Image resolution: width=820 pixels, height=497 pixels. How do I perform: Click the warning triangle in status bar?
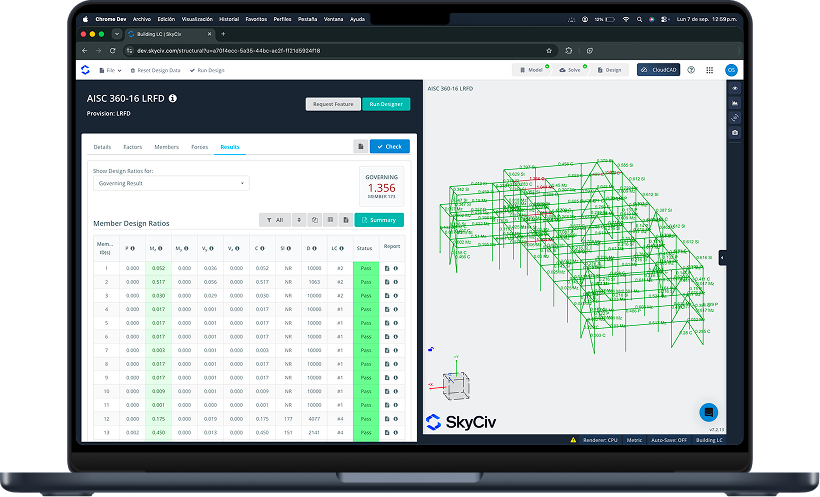point(573,440)
